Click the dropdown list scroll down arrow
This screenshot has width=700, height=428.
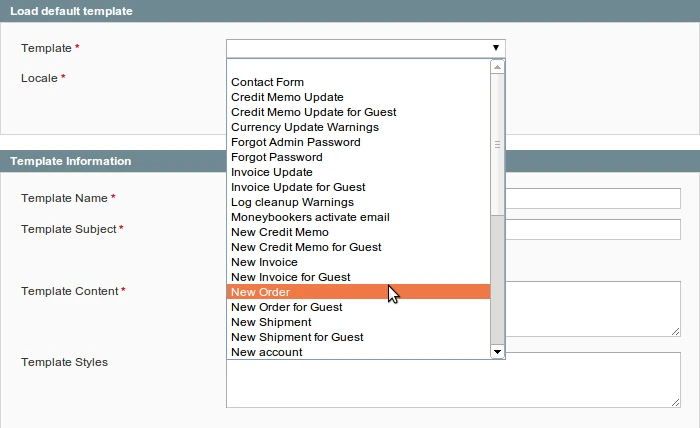[x=497, y=352]
